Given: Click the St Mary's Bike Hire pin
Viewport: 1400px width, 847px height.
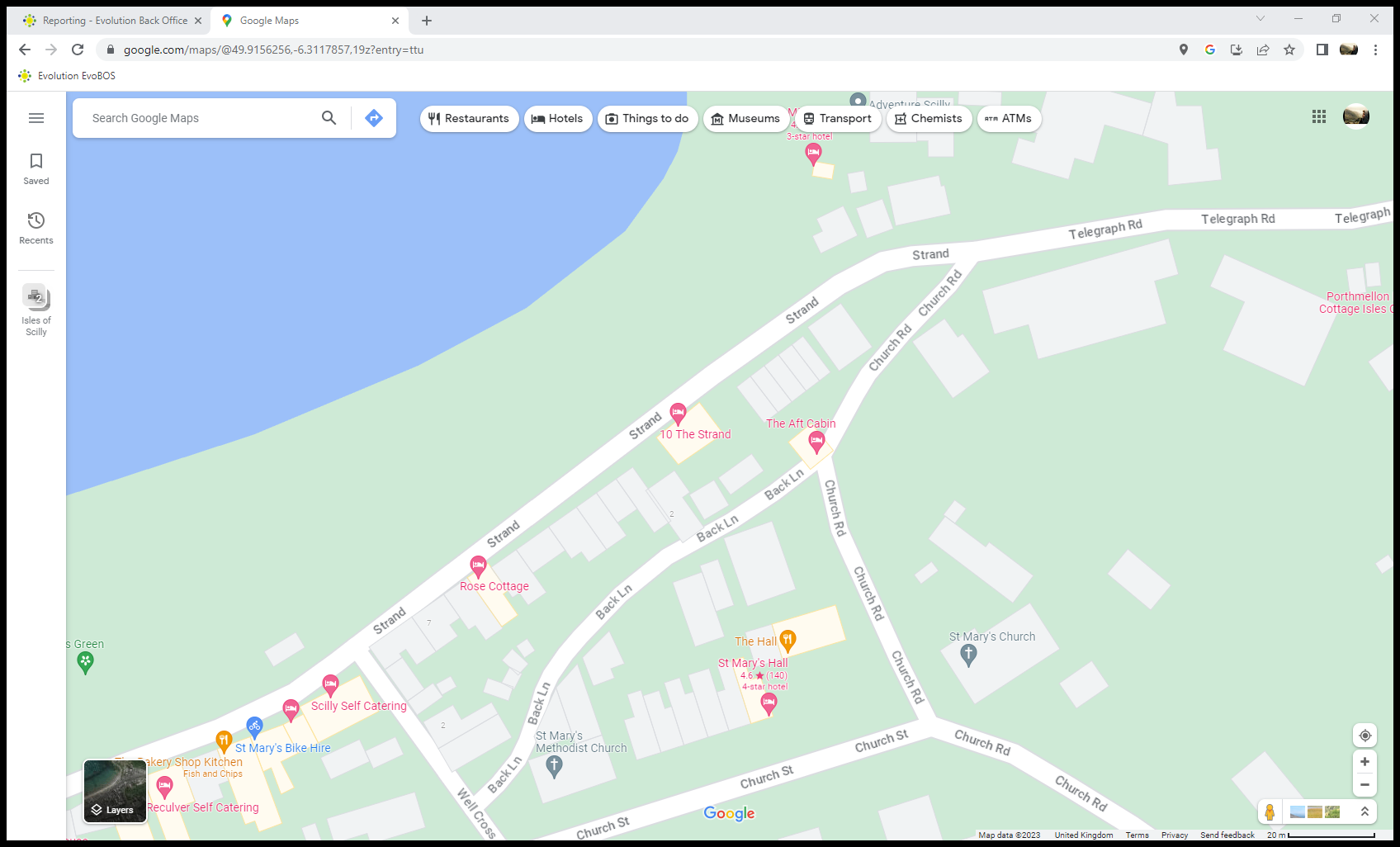Looking at the screenshot, I should tap(255, 726).
